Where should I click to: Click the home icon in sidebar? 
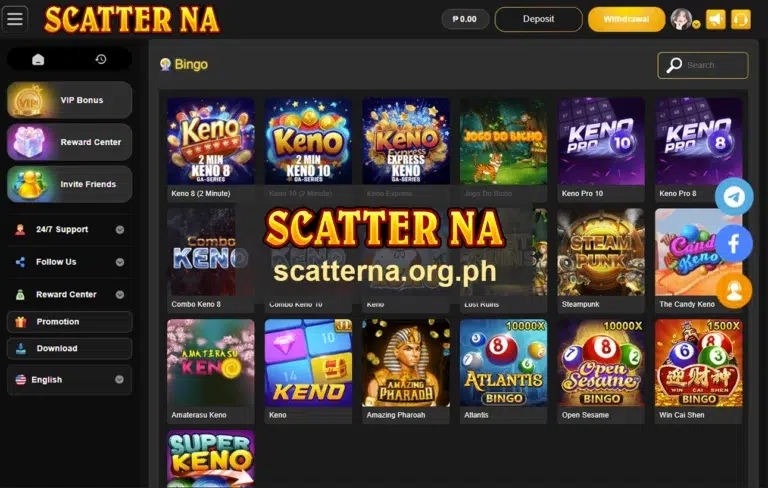coord(38,59)
